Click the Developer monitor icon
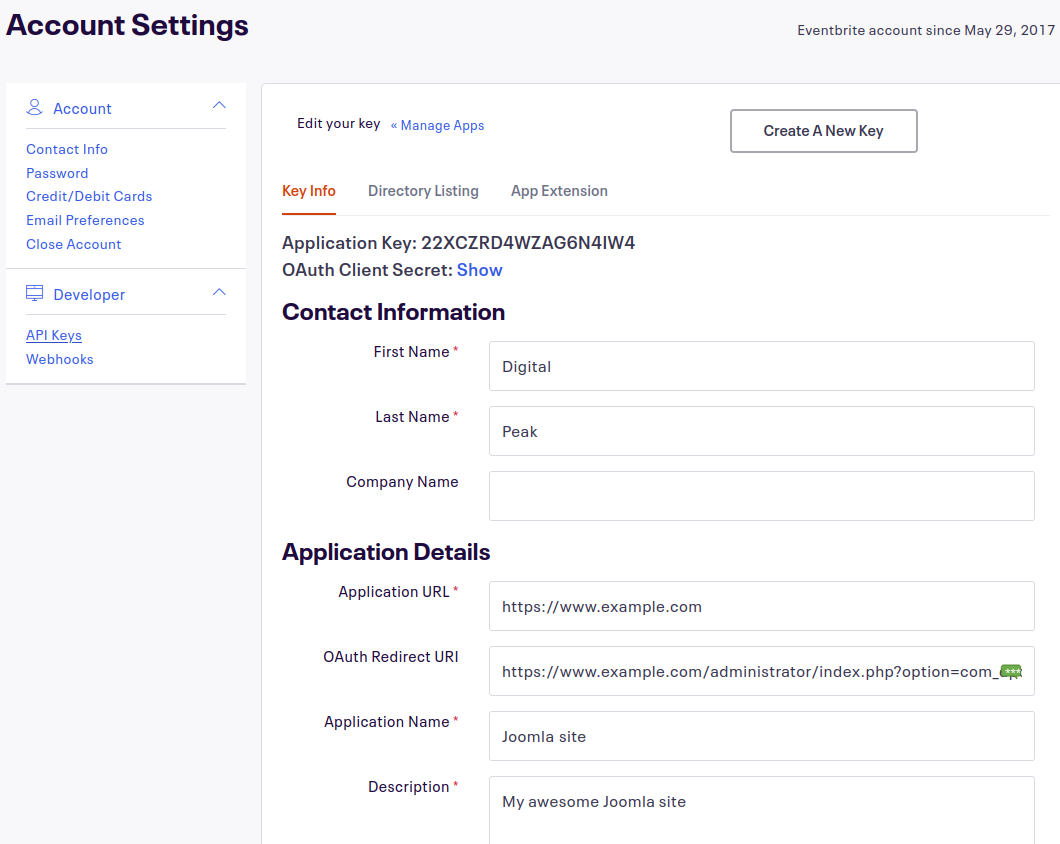This screenshot has width=1060, height=844. pyautogui.click(x=35, y=293)
